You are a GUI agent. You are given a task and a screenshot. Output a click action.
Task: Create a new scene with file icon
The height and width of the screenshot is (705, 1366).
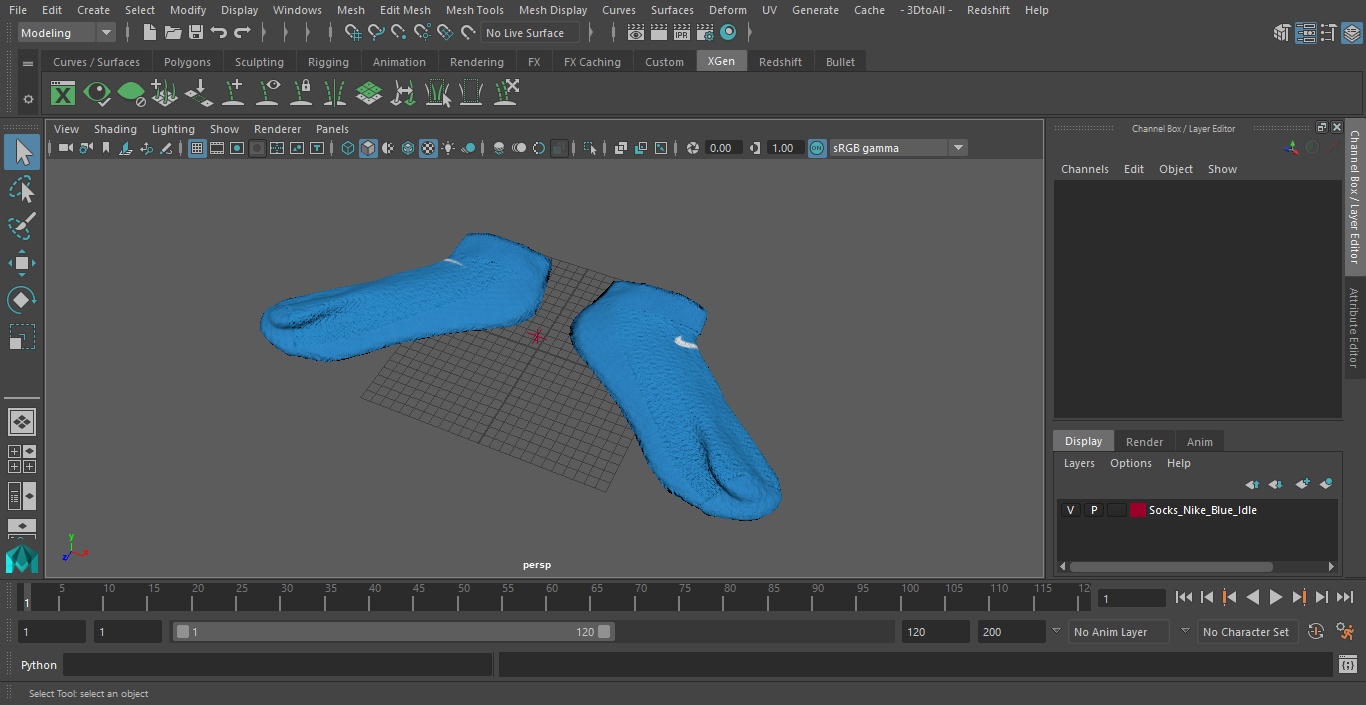(x=150, y=33)
